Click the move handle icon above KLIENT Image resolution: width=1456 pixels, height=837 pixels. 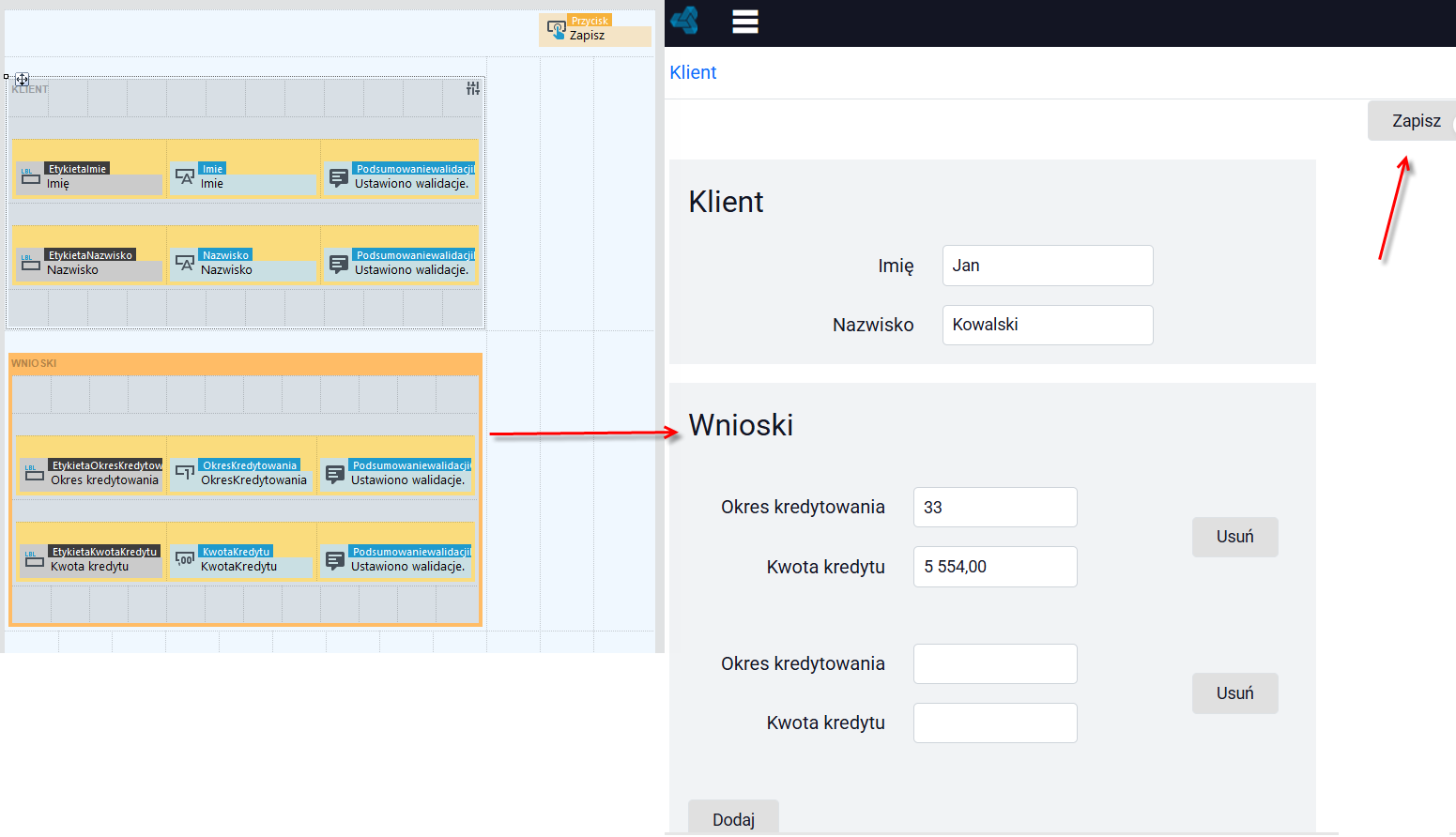pos(22,80)
